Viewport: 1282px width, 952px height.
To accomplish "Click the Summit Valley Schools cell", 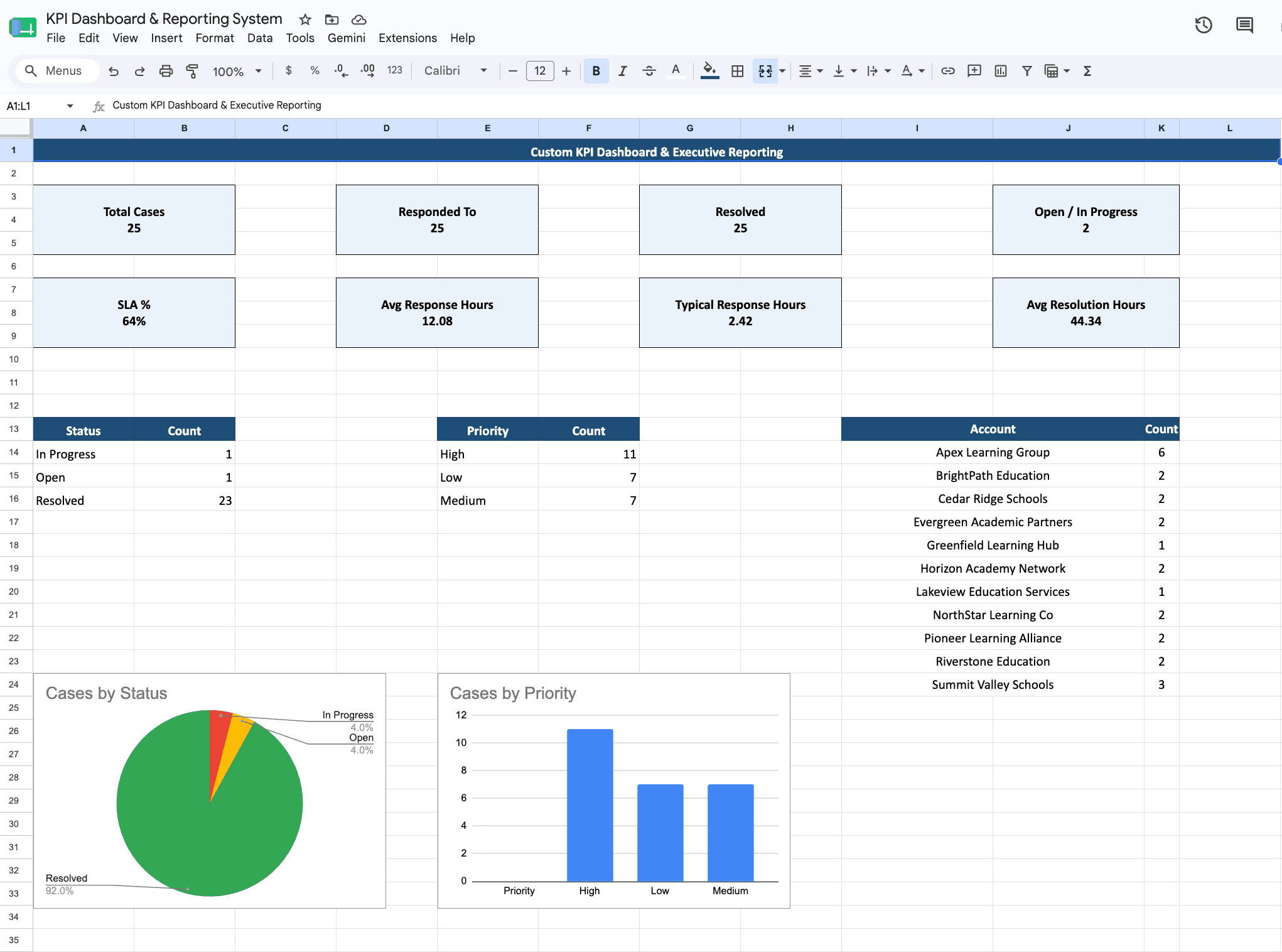I will click(993, 684).
